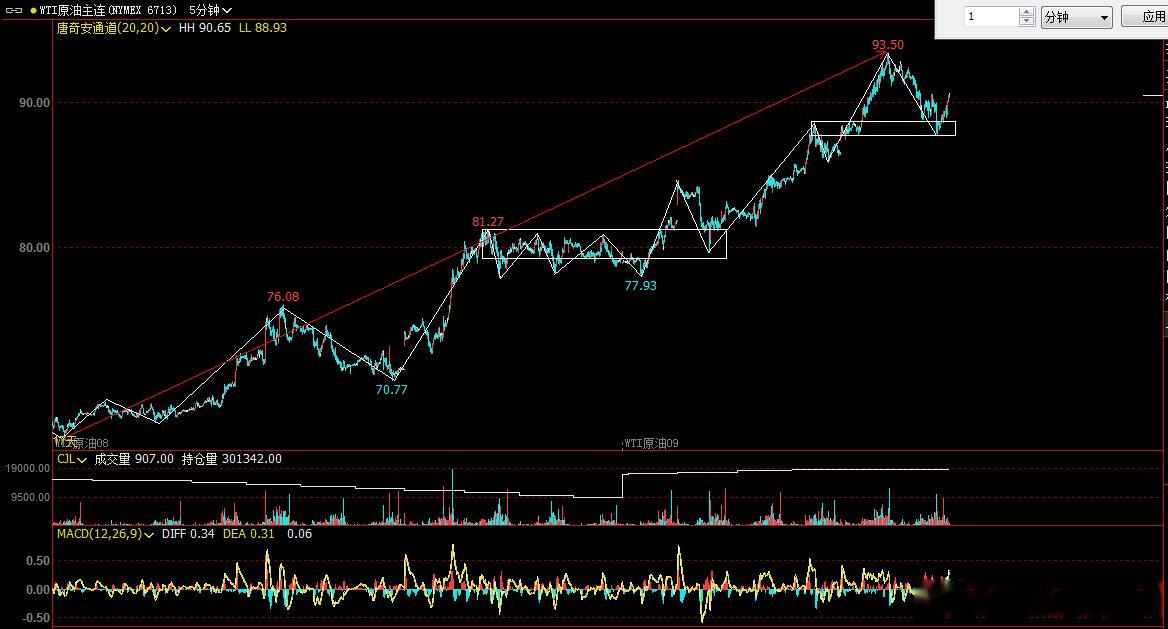Decrease the period value with the down arrow
1168x629 pixels.
1026,22
